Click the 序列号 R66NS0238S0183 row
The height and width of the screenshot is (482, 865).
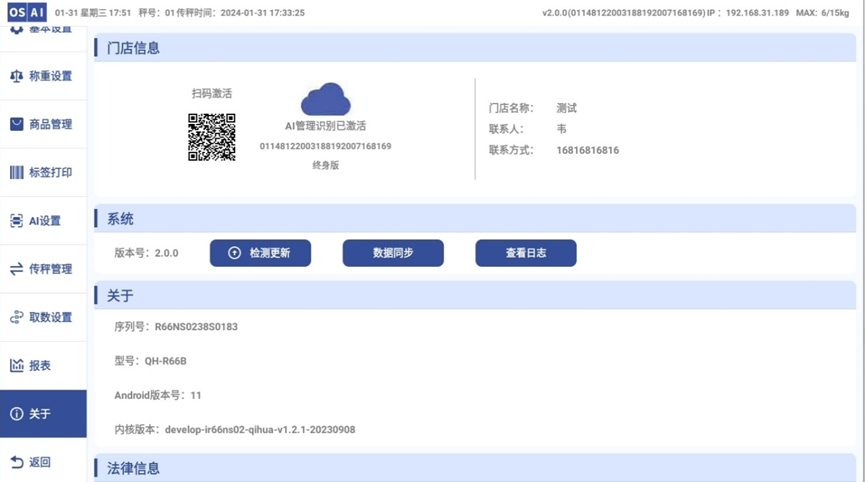pos(177,327)
